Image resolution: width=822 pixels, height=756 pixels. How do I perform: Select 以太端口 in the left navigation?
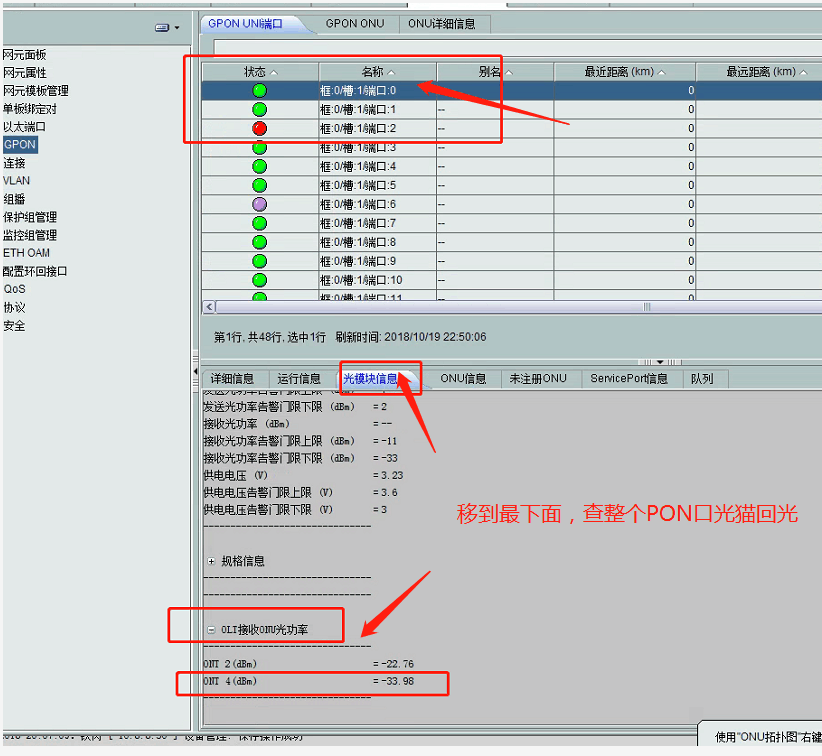(24, 127)
